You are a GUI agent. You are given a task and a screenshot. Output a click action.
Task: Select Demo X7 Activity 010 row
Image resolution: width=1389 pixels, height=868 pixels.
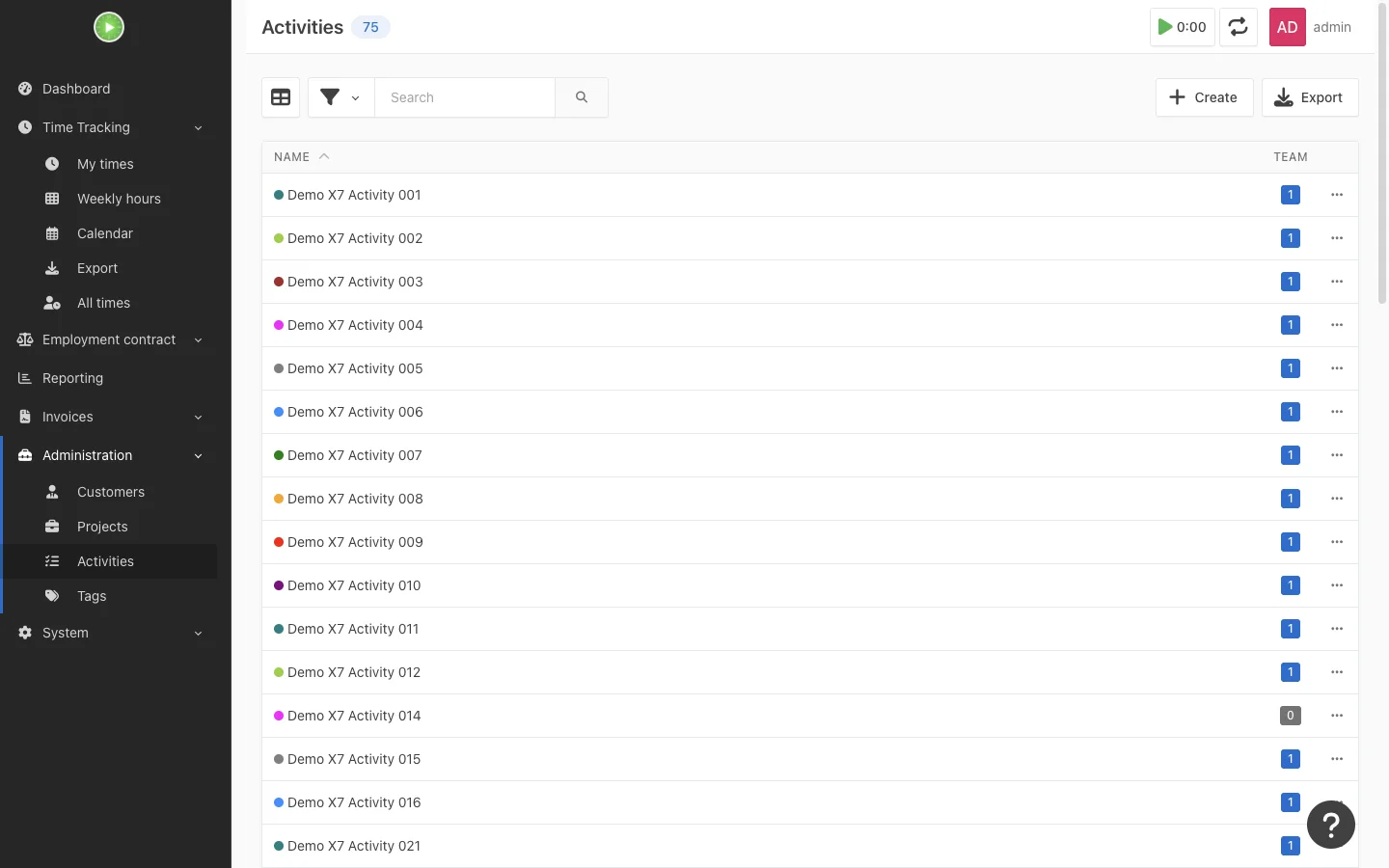pyautogui.click(x=810, y=585)
